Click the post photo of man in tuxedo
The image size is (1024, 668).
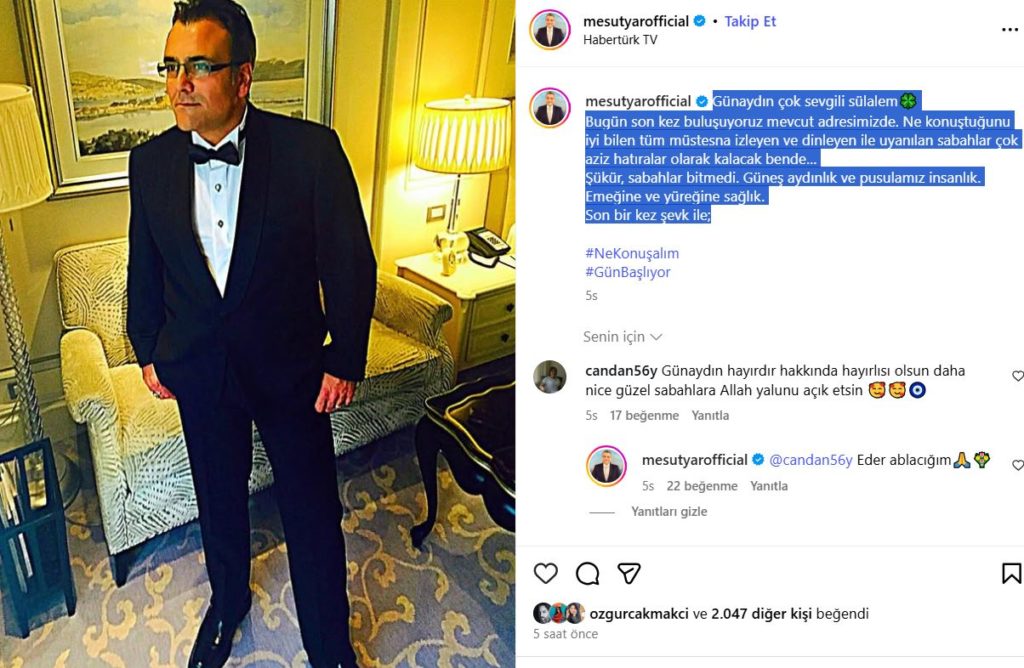click(257, 334)
